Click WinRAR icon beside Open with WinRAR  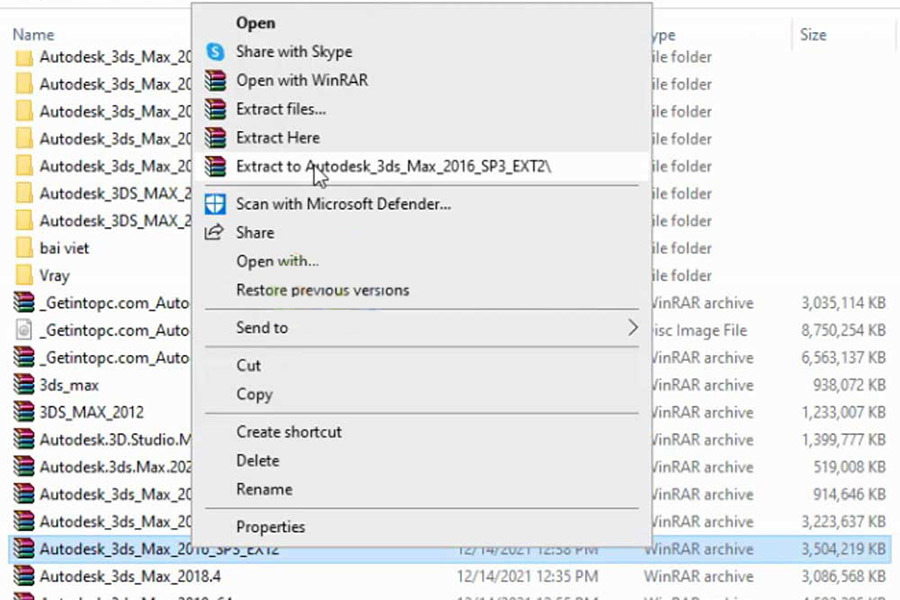coord(215,80)
